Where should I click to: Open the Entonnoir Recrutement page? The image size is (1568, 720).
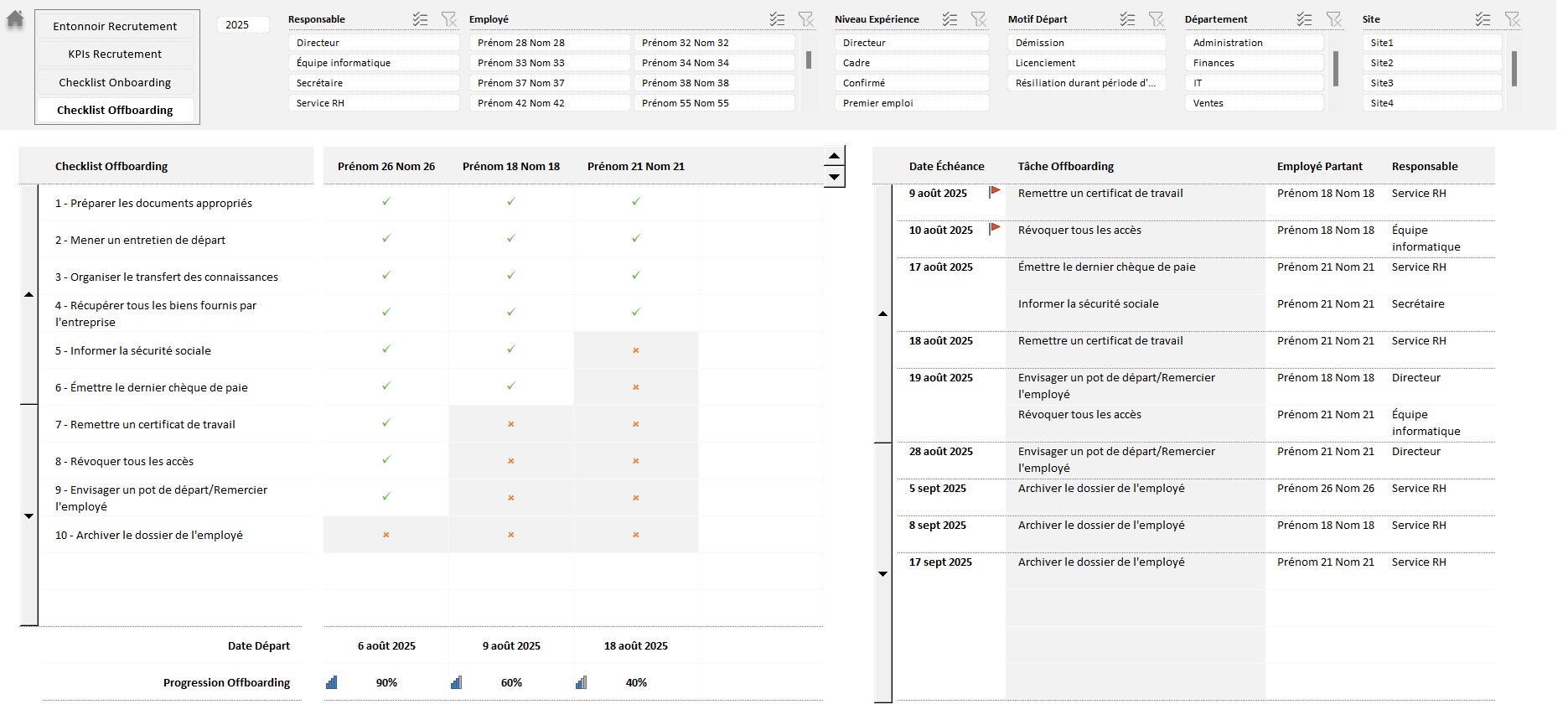115,26
